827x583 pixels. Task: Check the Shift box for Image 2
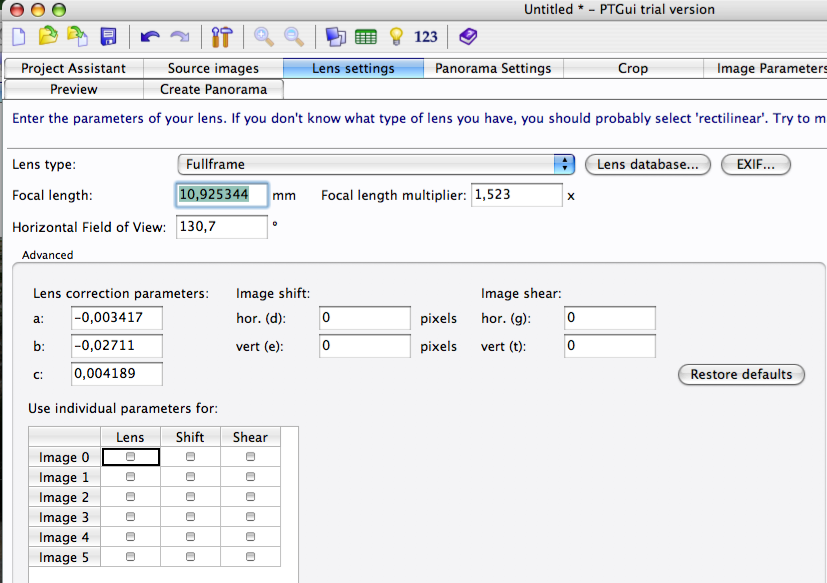point(190,497)
